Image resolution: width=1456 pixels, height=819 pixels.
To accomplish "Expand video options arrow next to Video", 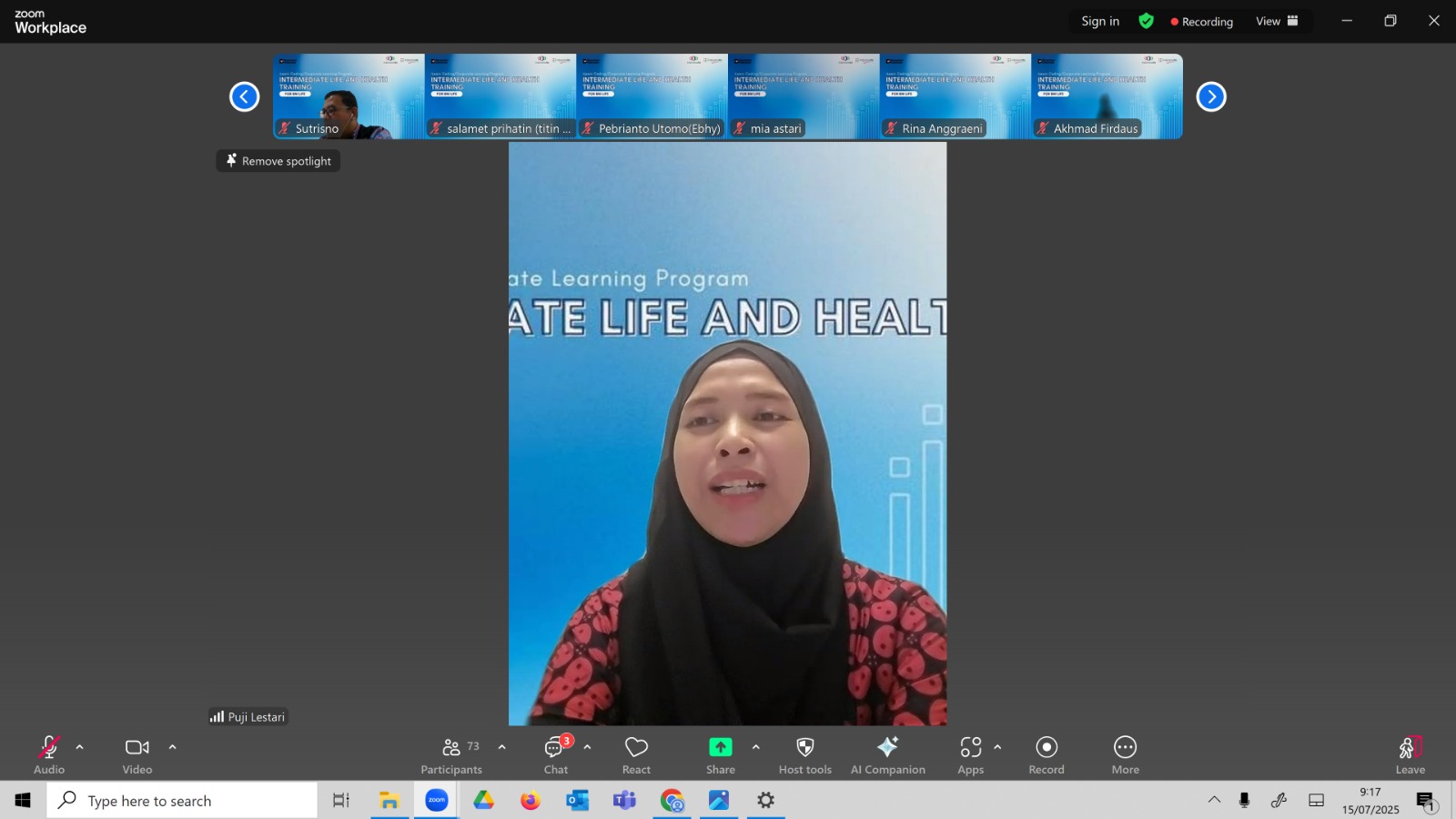I will pyautogui.click(x=172, y=747).
